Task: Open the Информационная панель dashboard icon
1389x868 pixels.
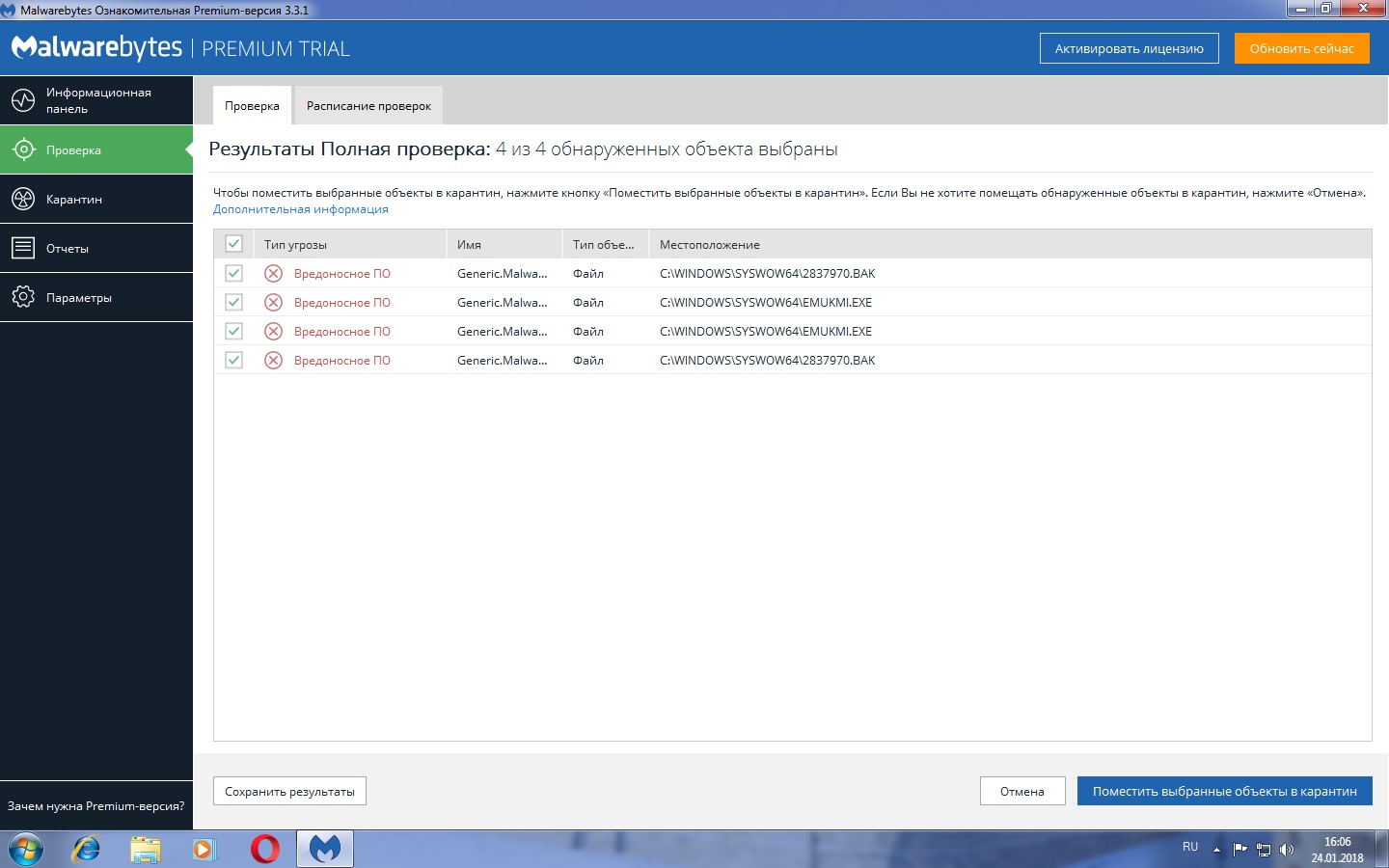Action: 23,100
